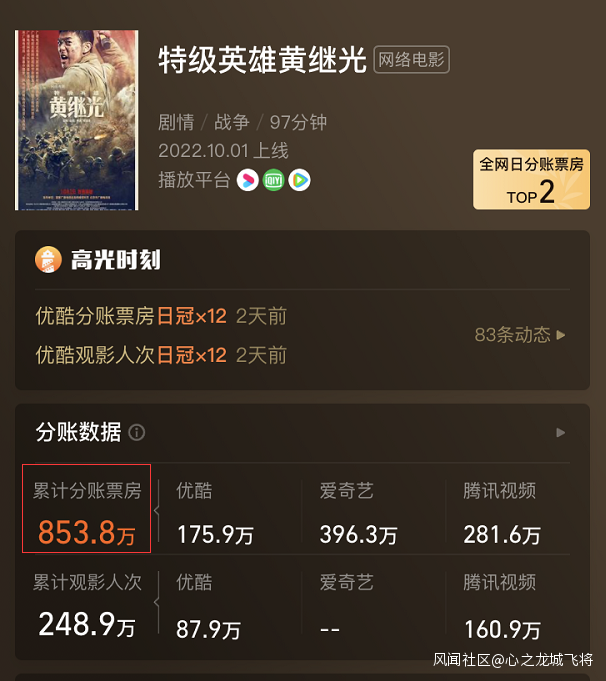The width and height of the screenshot is (606, 681).
Task: Open the 83条动态 feed
Action: tap(520, 335)
